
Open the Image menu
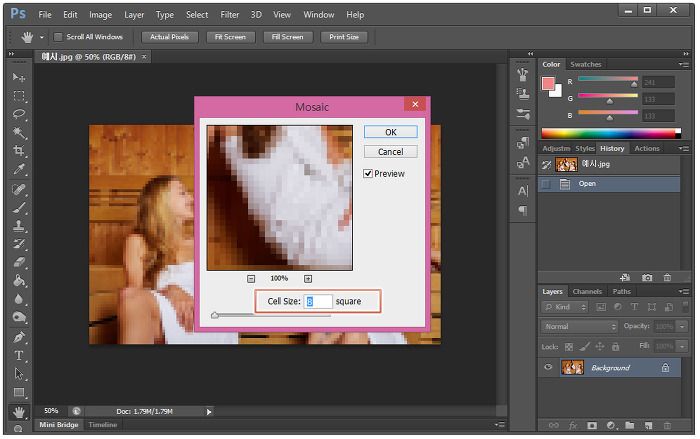100,15
